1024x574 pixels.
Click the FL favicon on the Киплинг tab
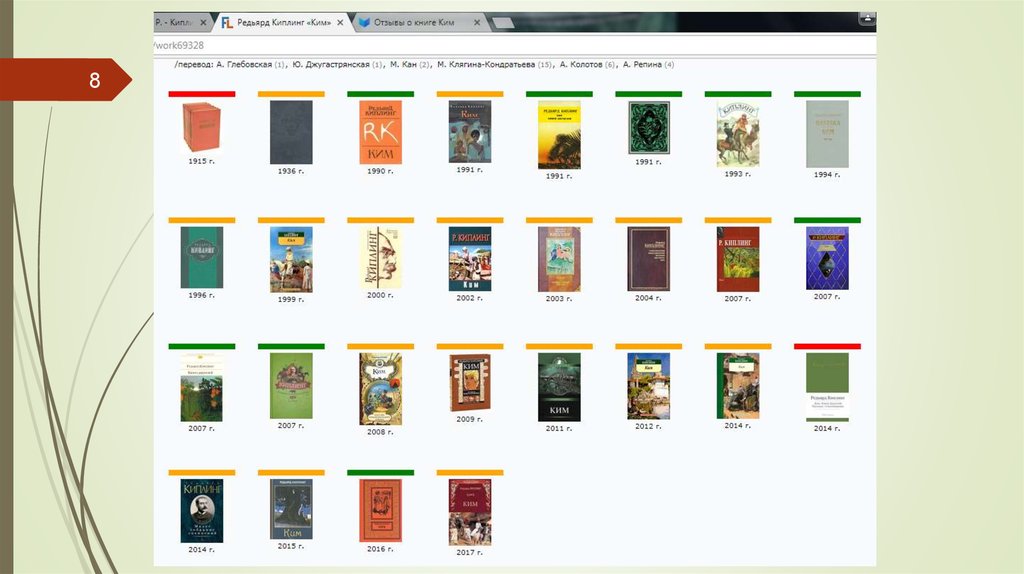pos(227,23)
